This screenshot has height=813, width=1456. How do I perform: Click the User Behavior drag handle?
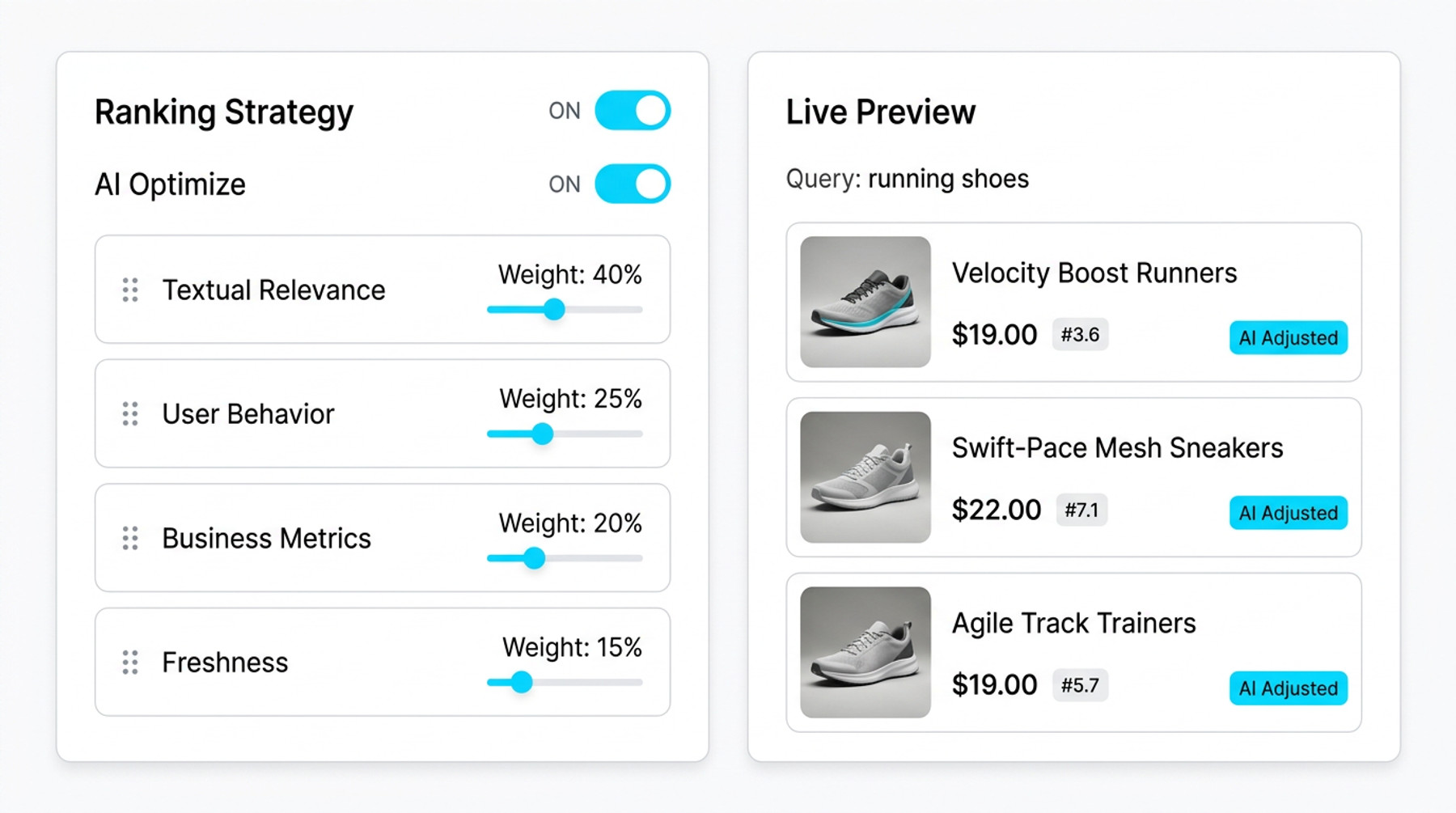pos(130,414)
